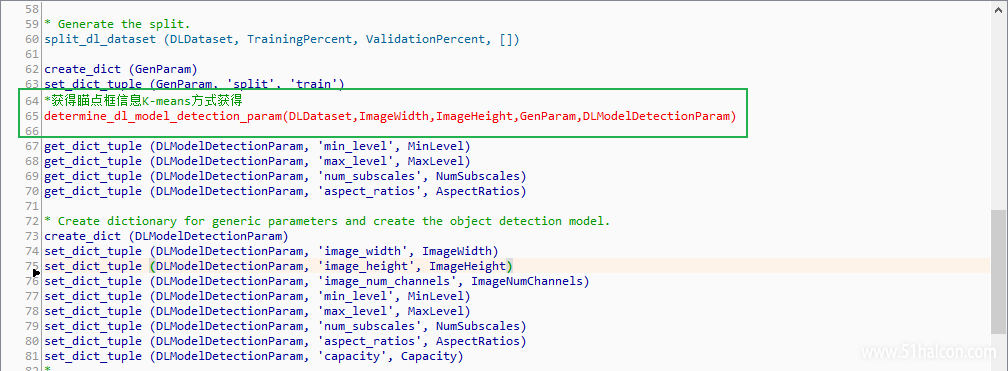The width and height of the screenshot is (1008, 371).
Task: Click the MaxLevel variable on line 68
Action: click(x=435, y=161)
